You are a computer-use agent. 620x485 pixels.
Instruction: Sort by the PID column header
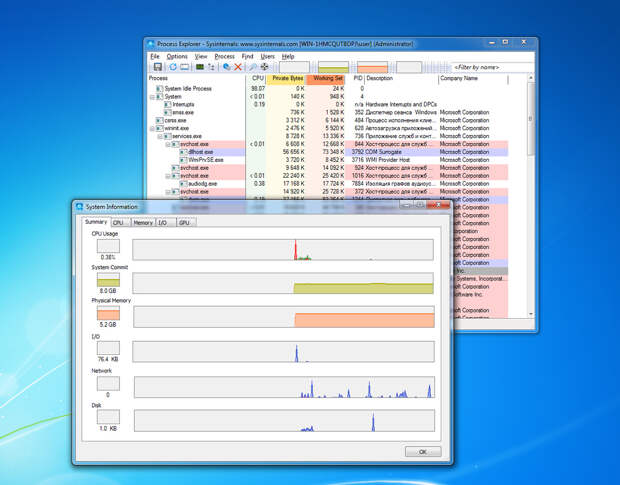pyautogui.click(x=355, y=78)
